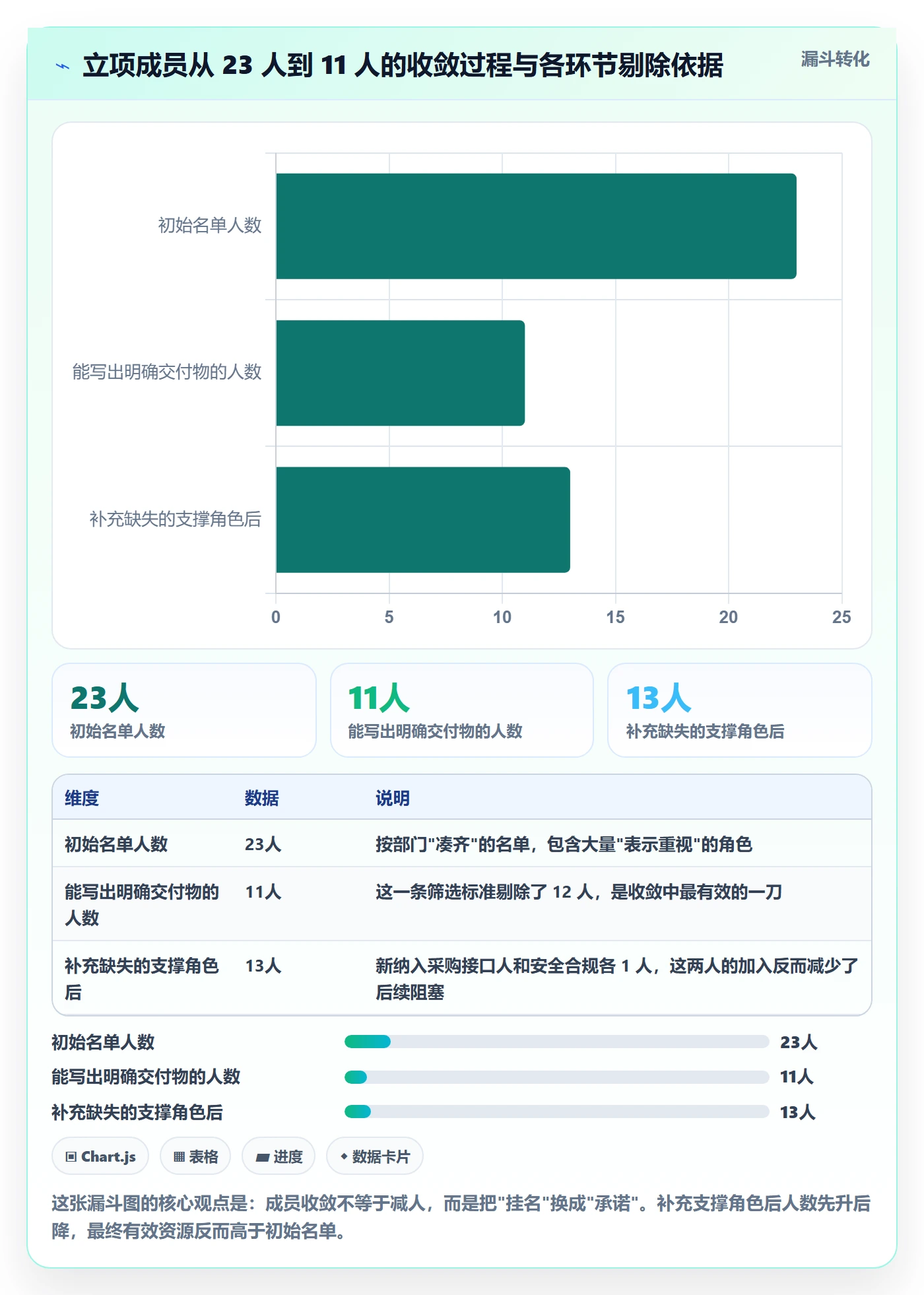The height and width of the screenshot is (1295, 924).
Task: Click the 漏斗转化 tag in the header
Action: tap(835, 59)
